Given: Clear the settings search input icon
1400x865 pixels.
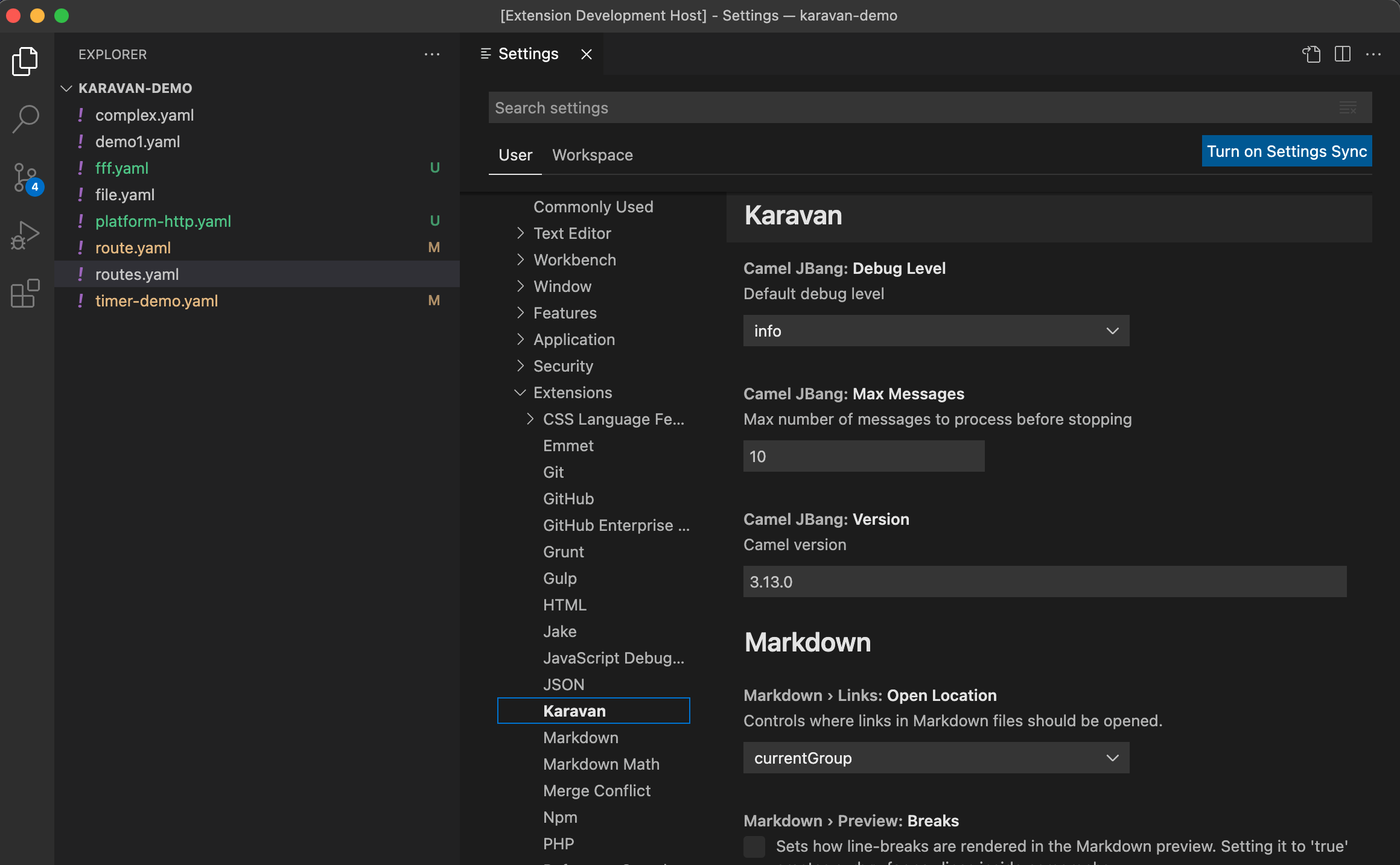Looking at the screenshot, I should tap(1349, 107).
